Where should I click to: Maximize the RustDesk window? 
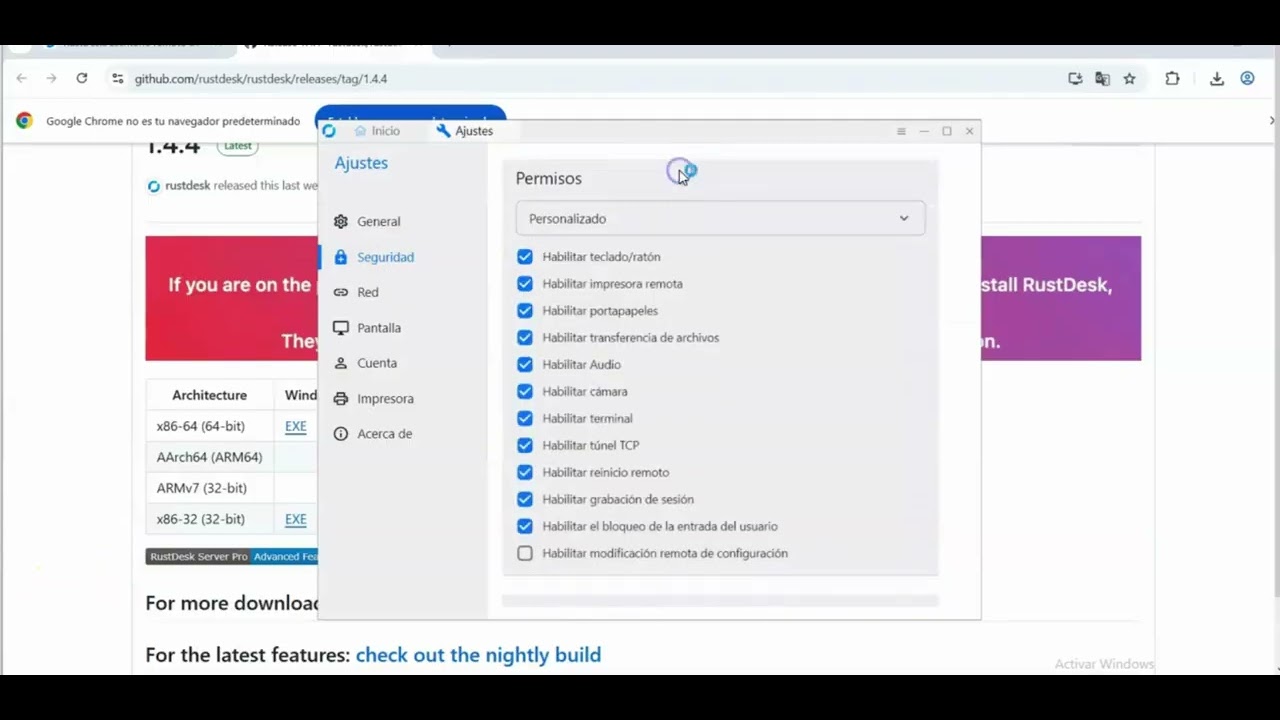pos(947,131)
